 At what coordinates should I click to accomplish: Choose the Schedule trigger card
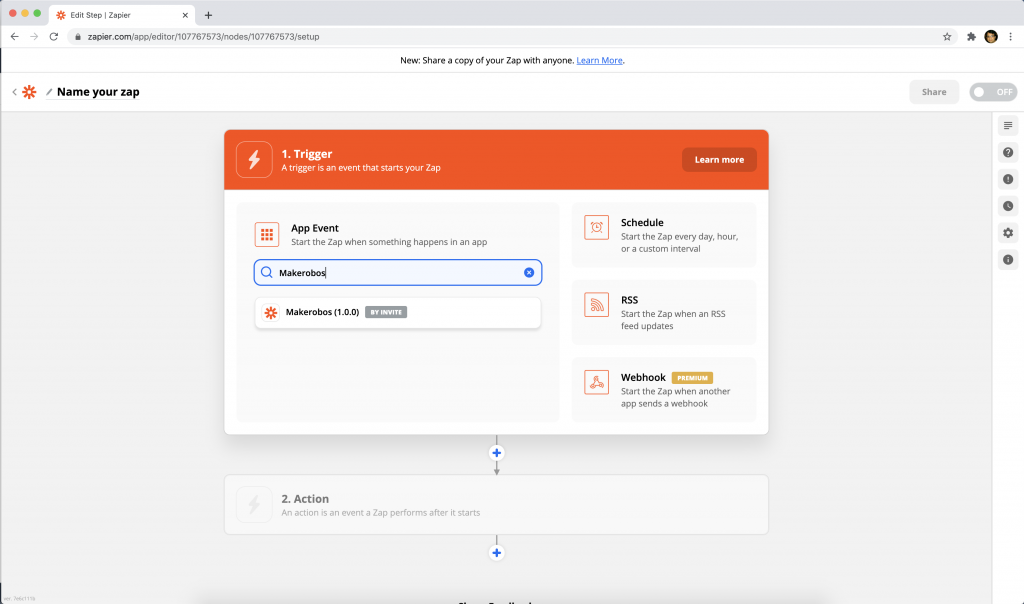(x=664, y=235)
